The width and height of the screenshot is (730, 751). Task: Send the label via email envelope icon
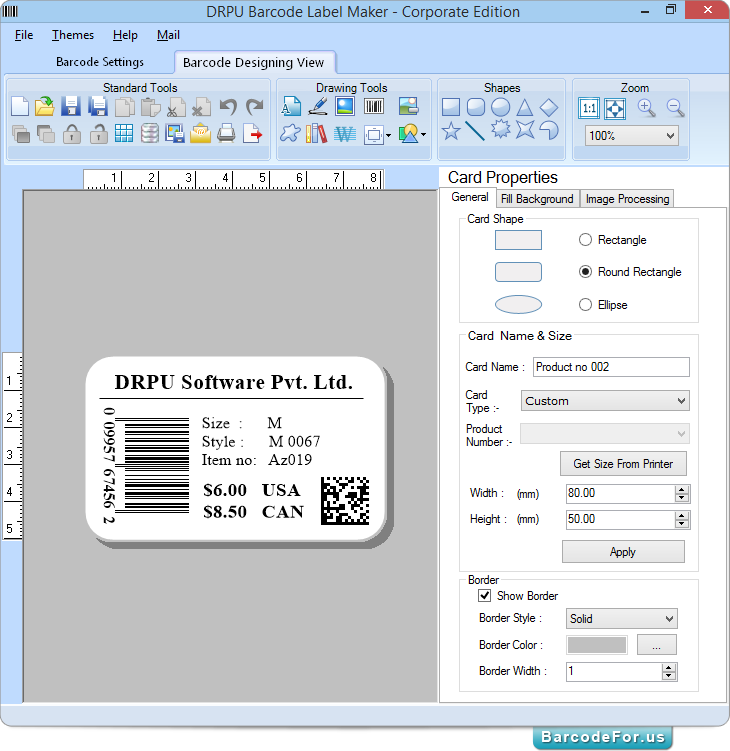point(200,134)
